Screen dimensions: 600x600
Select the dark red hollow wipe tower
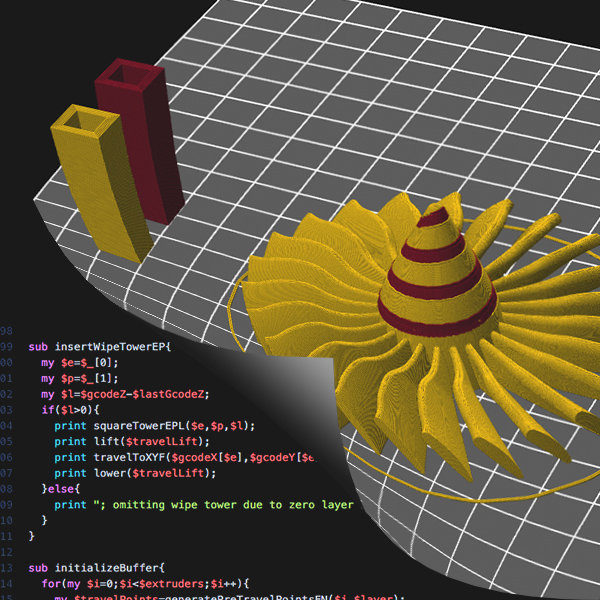pos(142,142)
